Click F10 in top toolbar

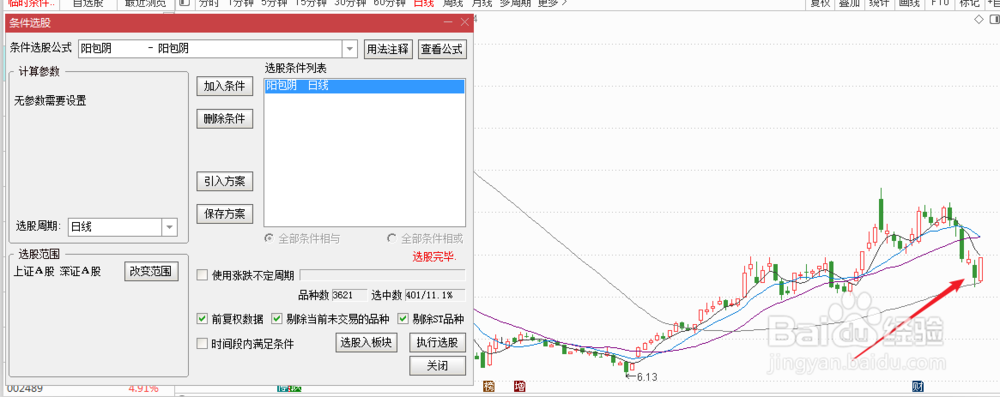(939, 3)
